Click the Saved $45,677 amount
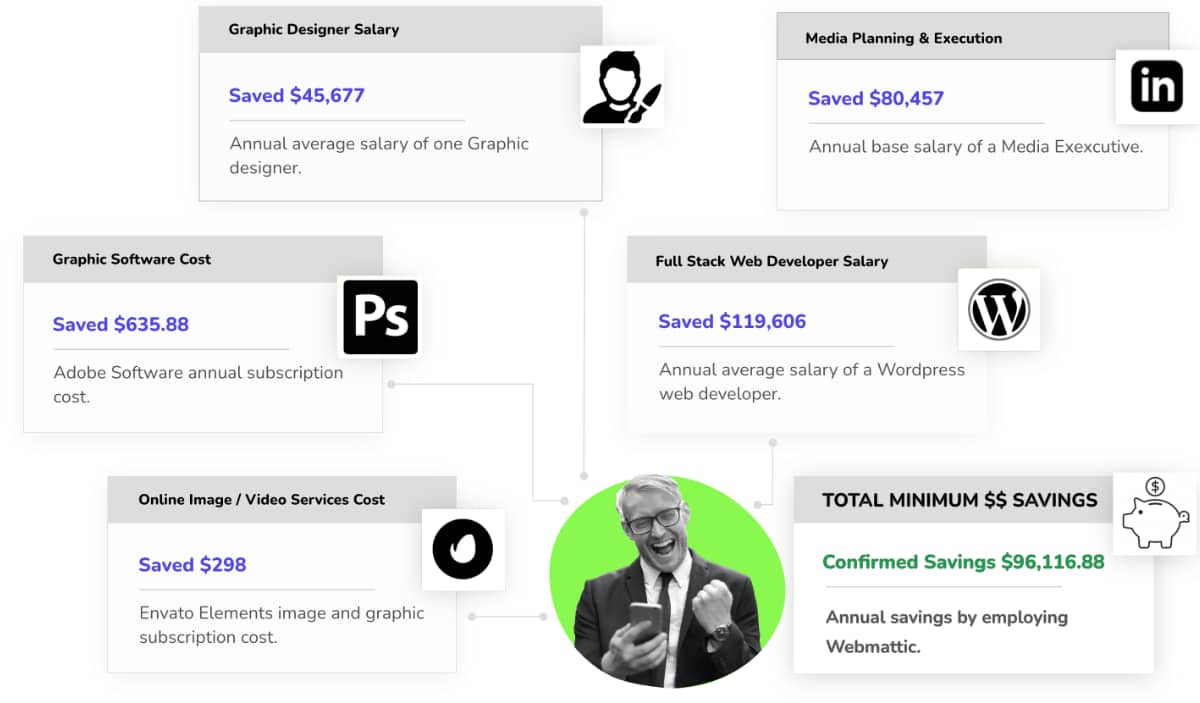1200x703 pixels. click(x=296, y=96)
